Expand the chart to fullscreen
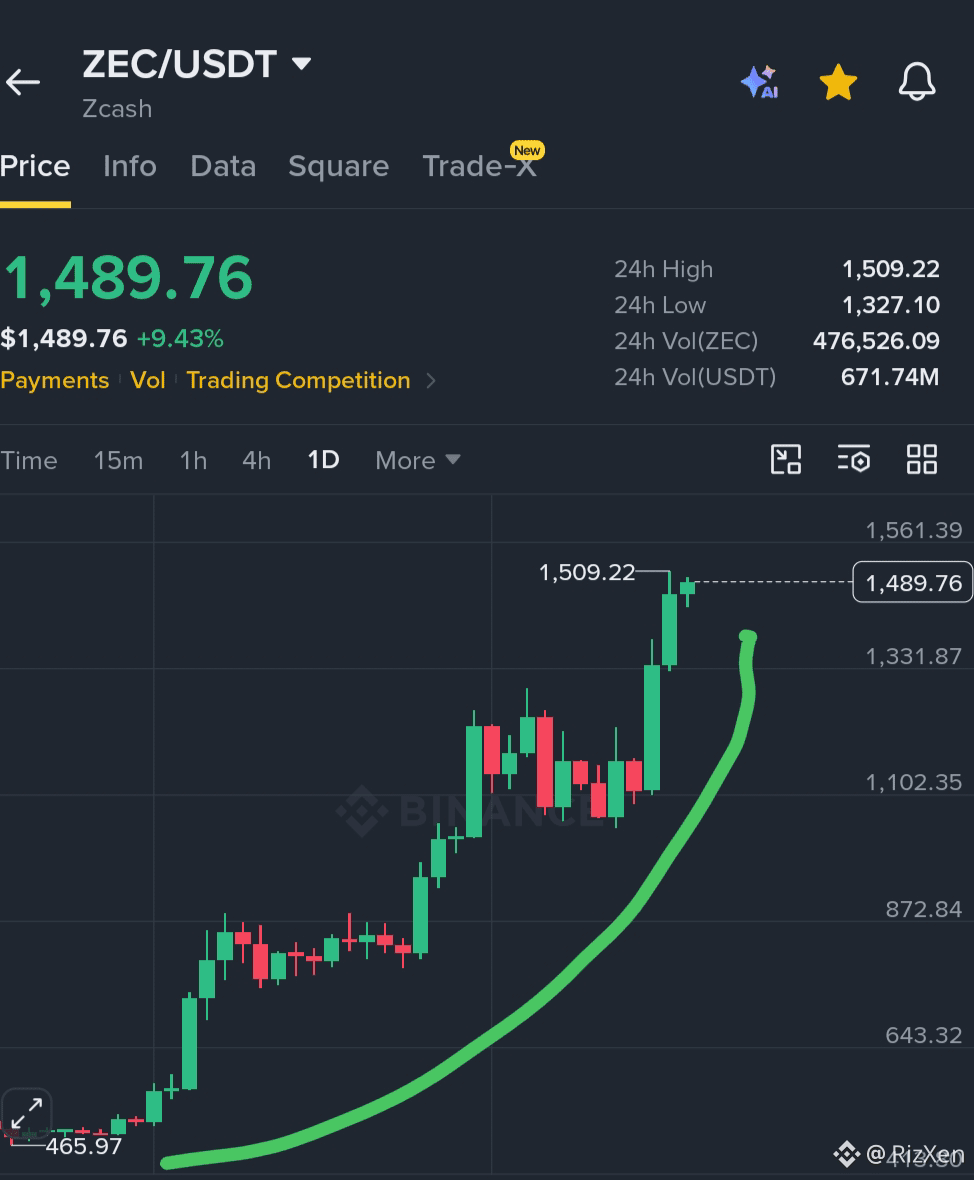974x1180 pixels. 27,1114
